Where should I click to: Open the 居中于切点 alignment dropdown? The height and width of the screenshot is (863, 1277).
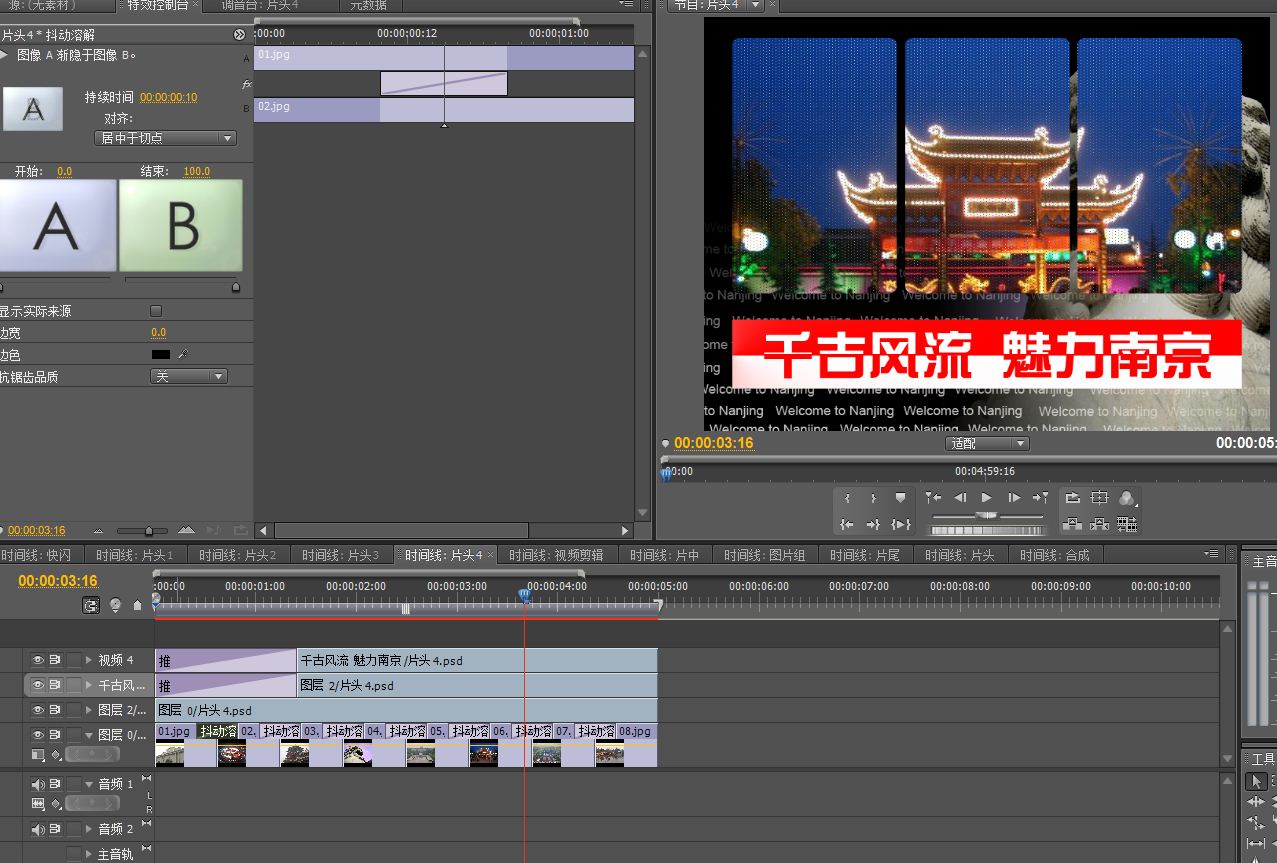[x=165, y=138]
